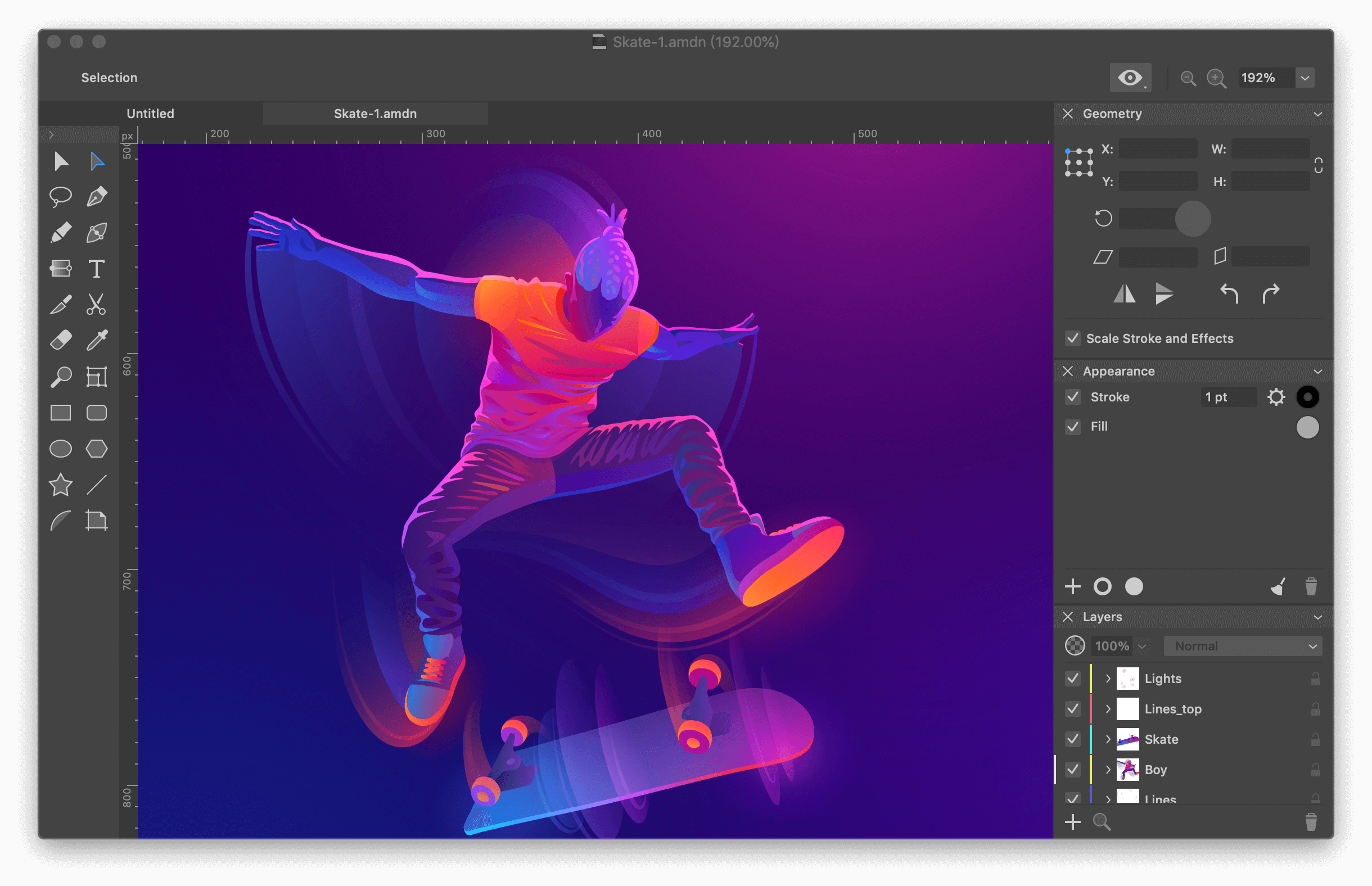Viewport: 1372px width, 886px height.
Task: Add a new stroke ring button
Action: coord(1103,587)
